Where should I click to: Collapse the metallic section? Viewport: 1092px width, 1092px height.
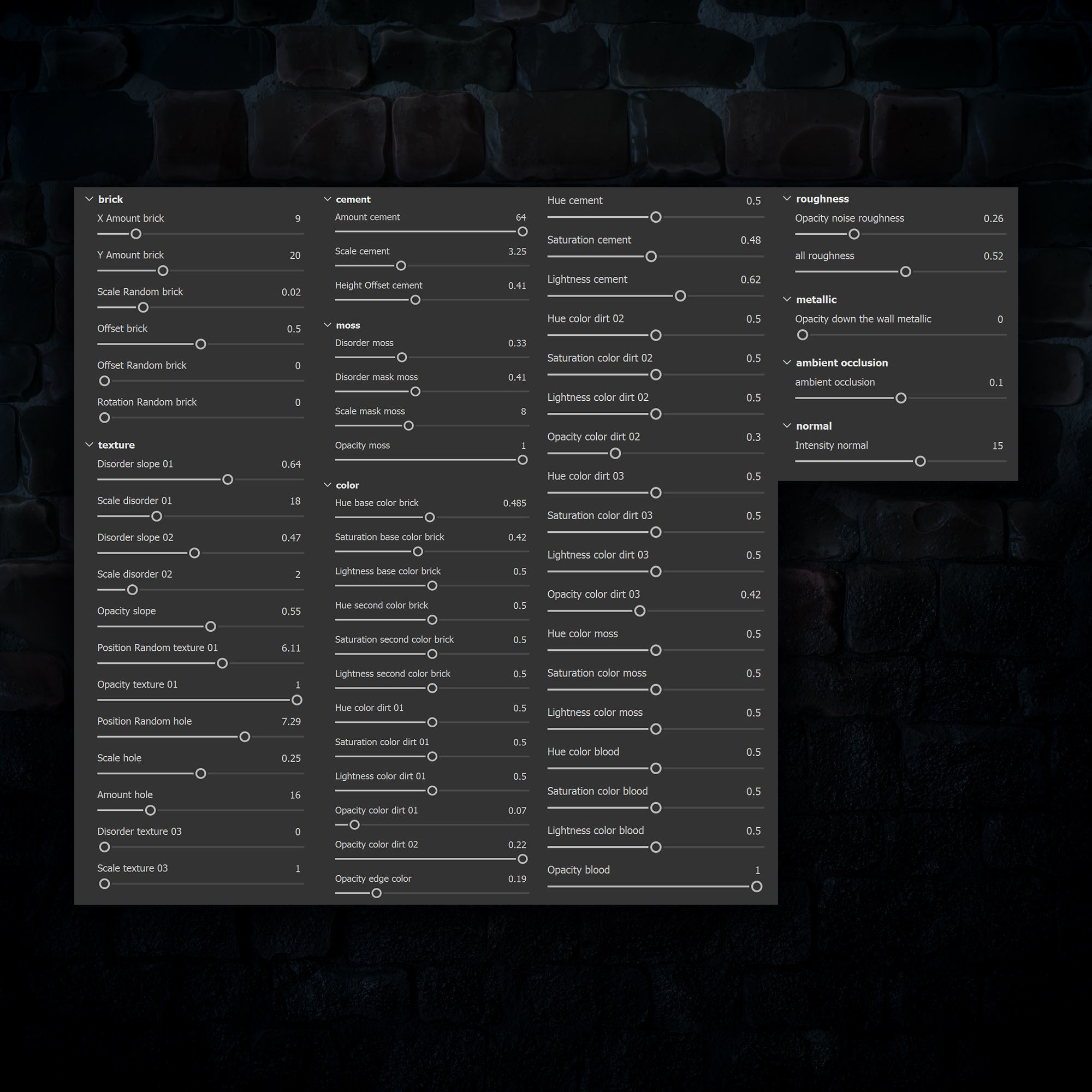click(x=787, y=299)
